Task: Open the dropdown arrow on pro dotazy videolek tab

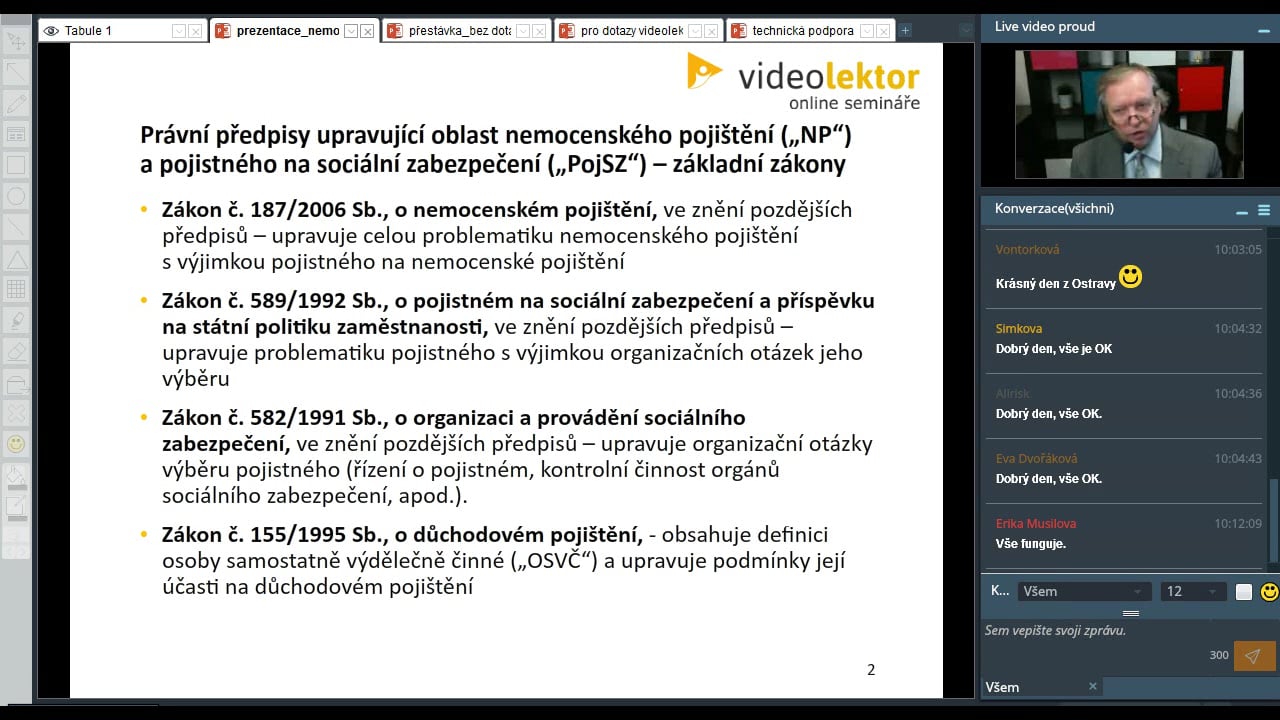Action: (695, 31)
